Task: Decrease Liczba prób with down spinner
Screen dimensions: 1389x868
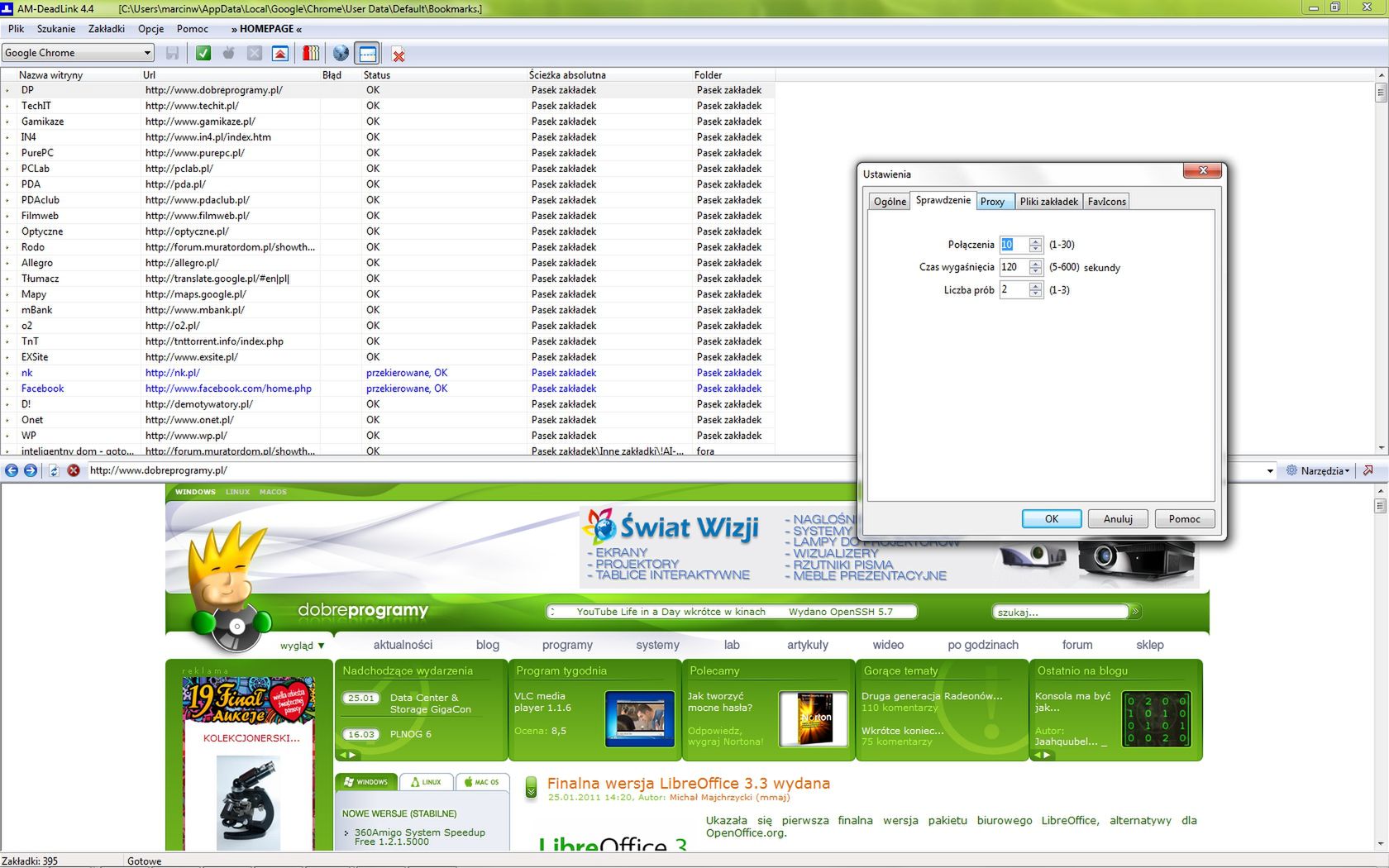Action: point(1035,293)
